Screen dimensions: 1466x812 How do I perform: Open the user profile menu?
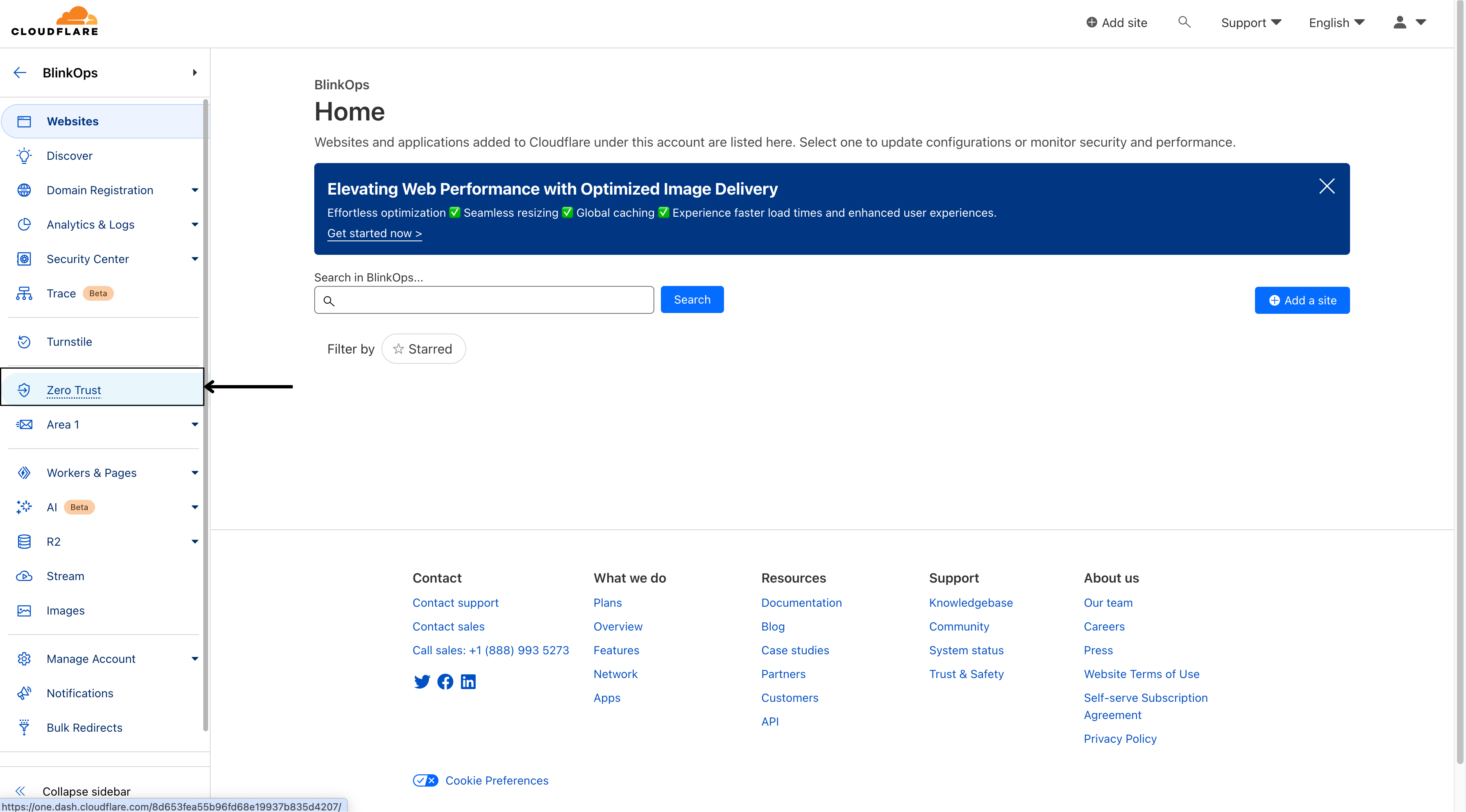[1409, 22]
